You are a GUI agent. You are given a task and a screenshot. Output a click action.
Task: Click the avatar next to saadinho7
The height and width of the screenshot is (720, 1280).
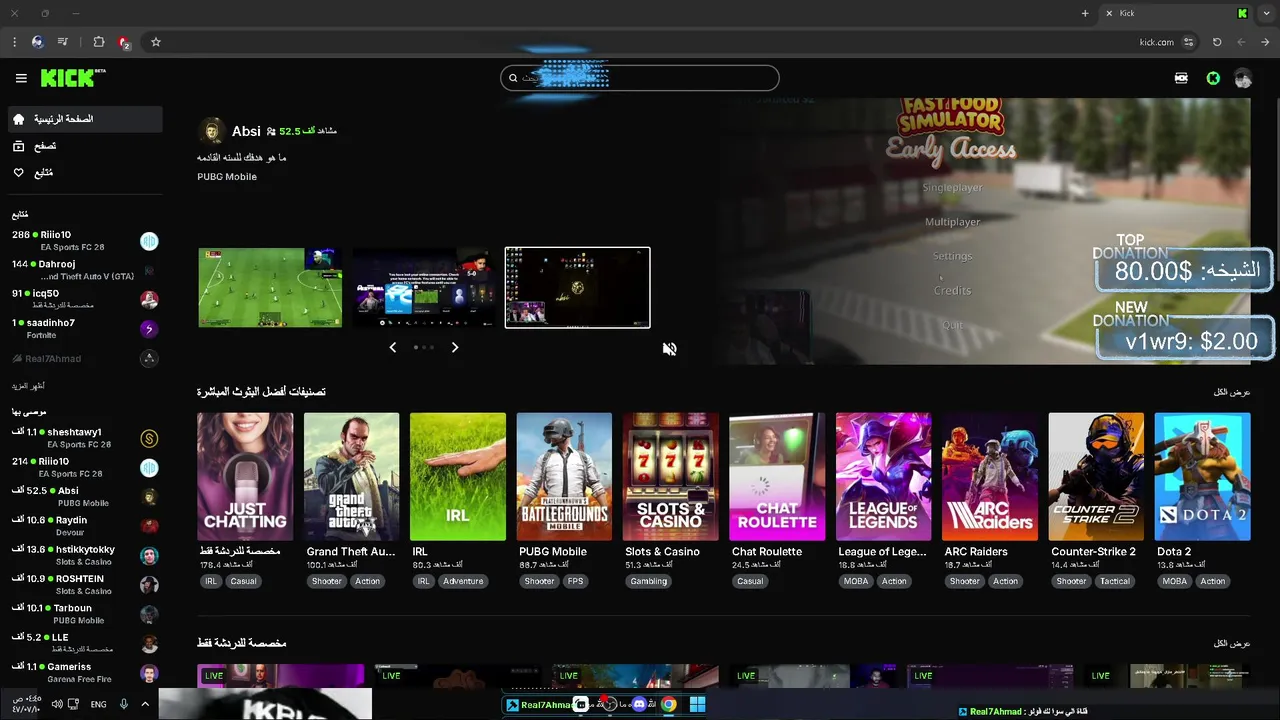[149, 329]
